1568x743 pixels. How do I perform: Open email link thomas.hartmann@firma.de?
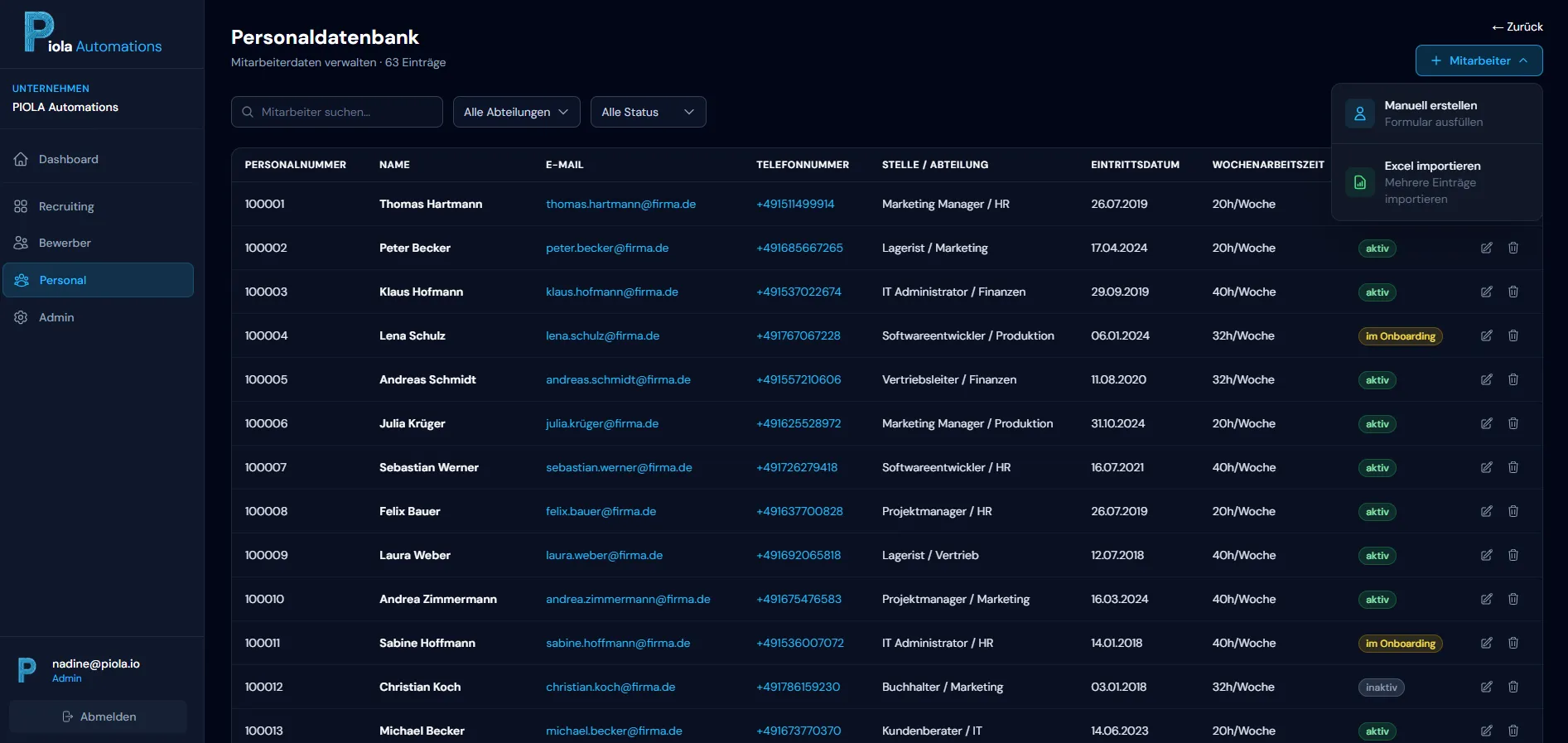click(620, 204)
